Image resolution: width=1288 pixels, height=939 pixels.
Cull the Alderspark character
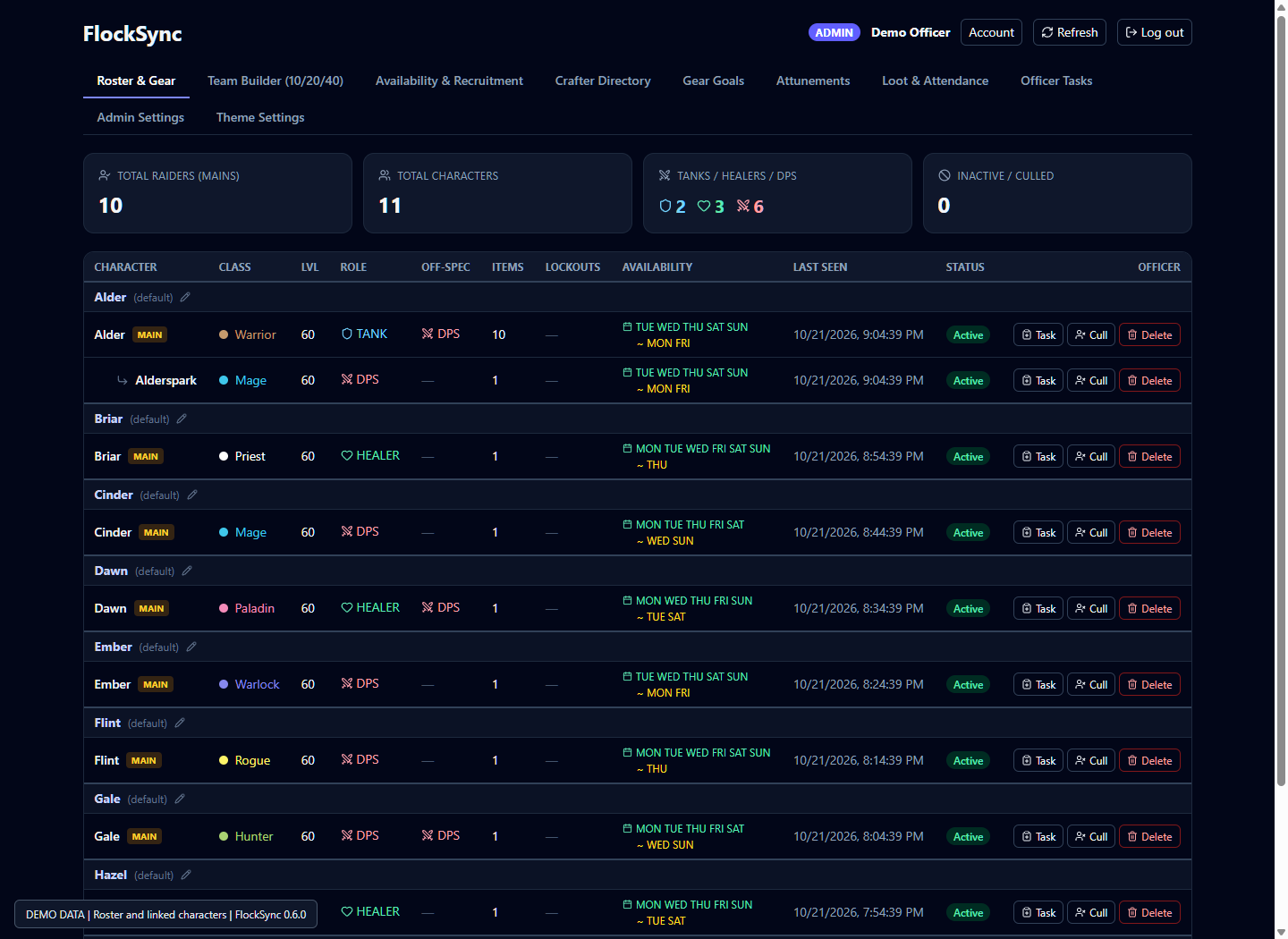[1091, 380]
